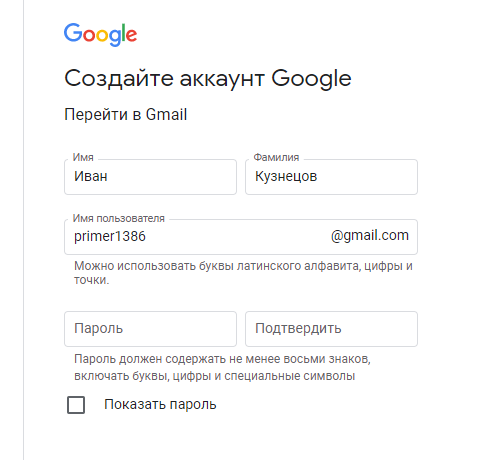Click the small floating Фамилия label
Screen dimensions: 481x460
276,157
